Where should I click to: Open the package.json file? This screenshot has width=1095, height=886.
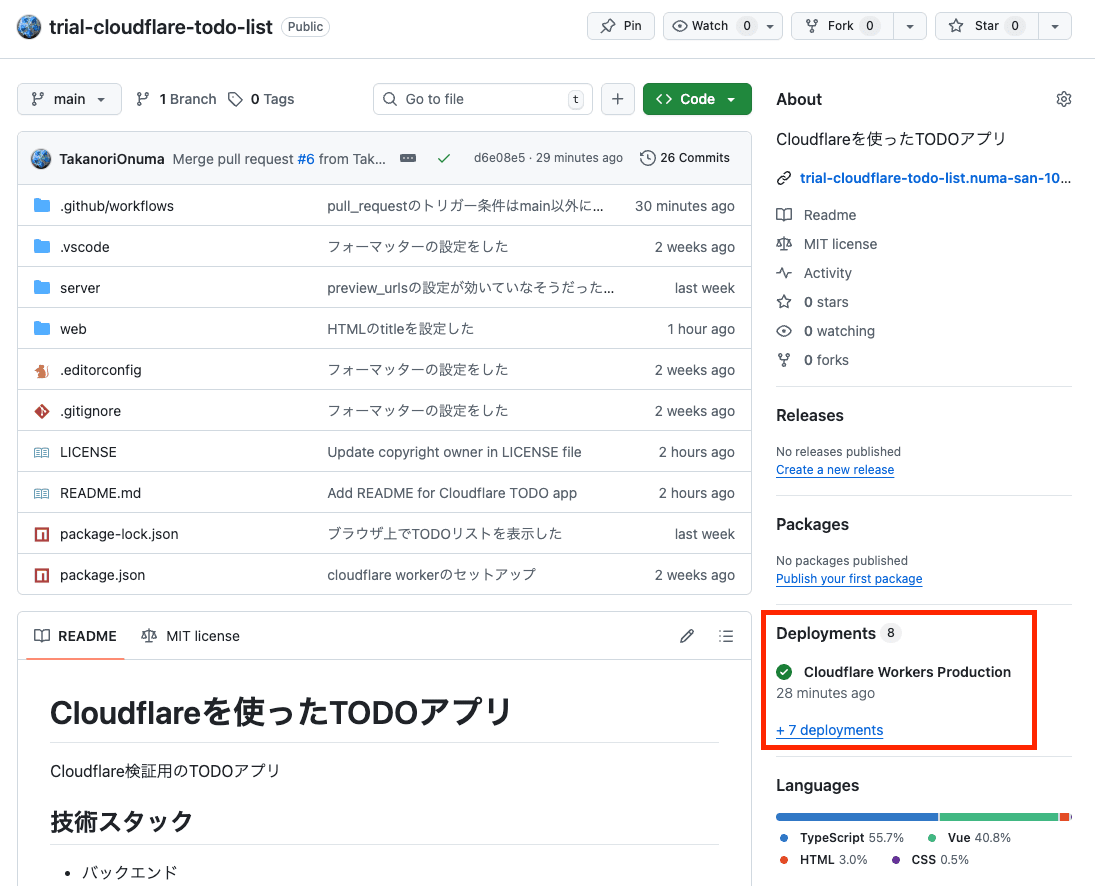click(103, 575)
